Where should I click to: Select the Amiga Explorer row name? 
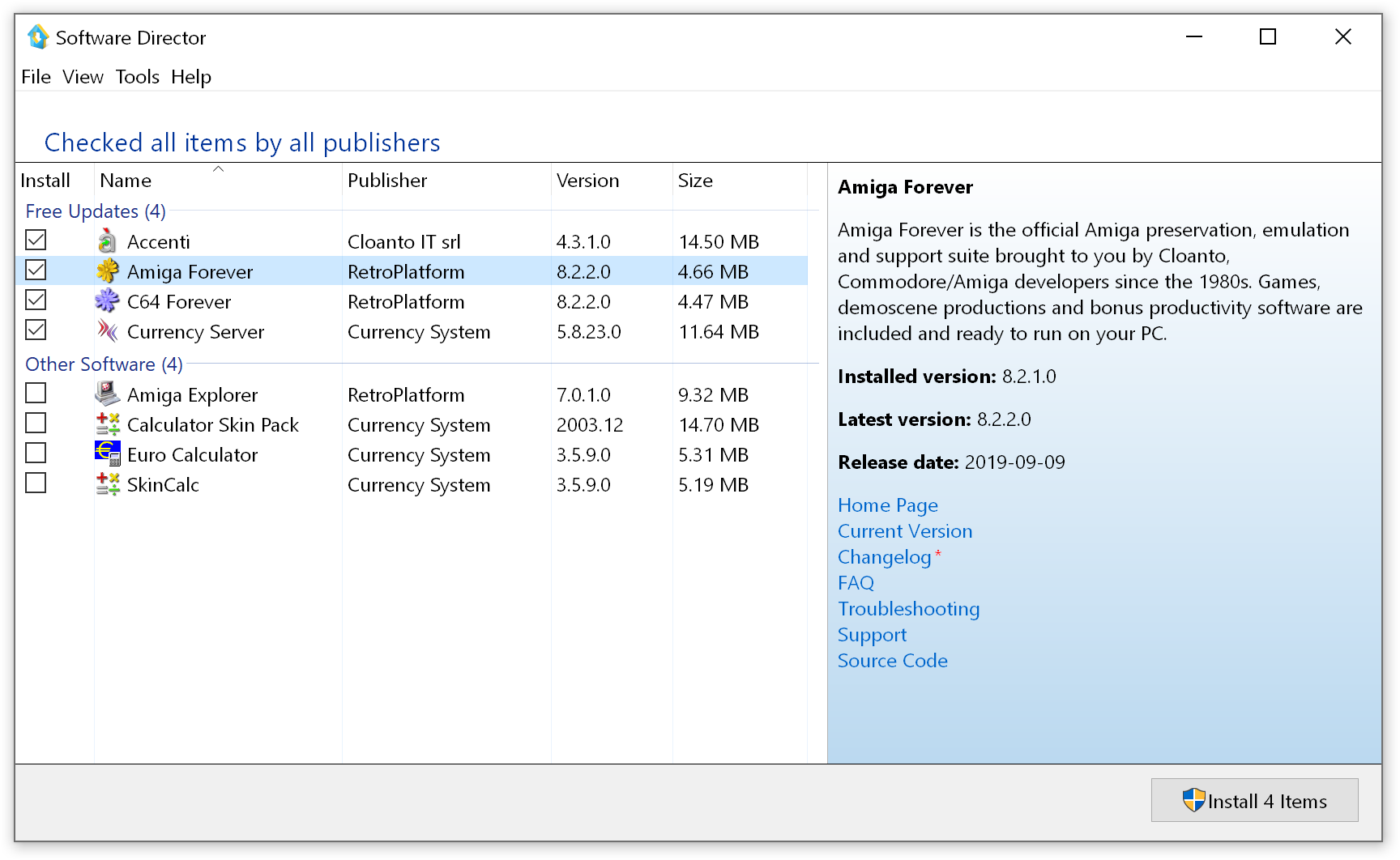click(x=192, y=395)
